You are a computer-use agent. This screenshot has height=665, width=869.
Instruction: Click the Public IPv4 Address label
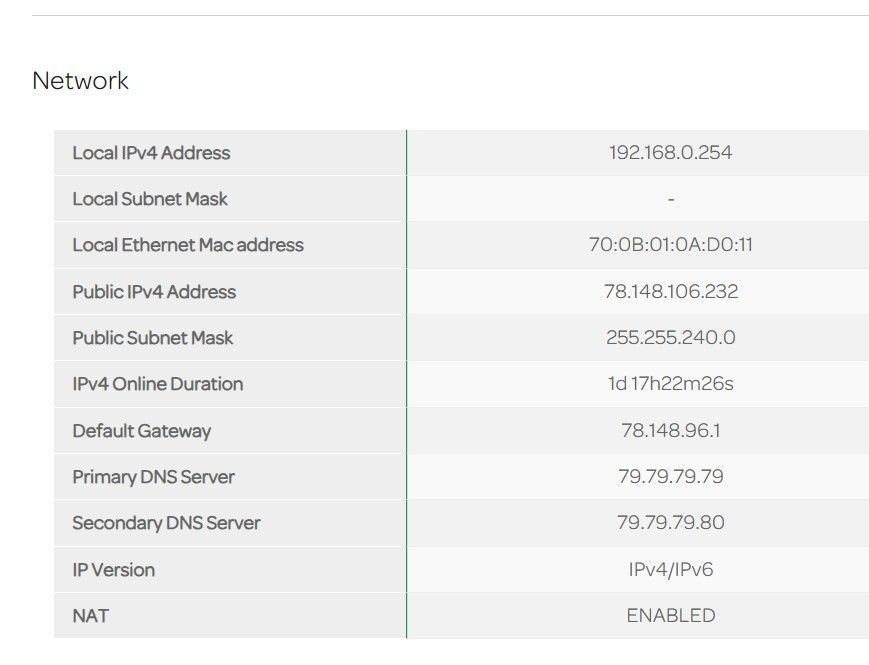[154, 292]
